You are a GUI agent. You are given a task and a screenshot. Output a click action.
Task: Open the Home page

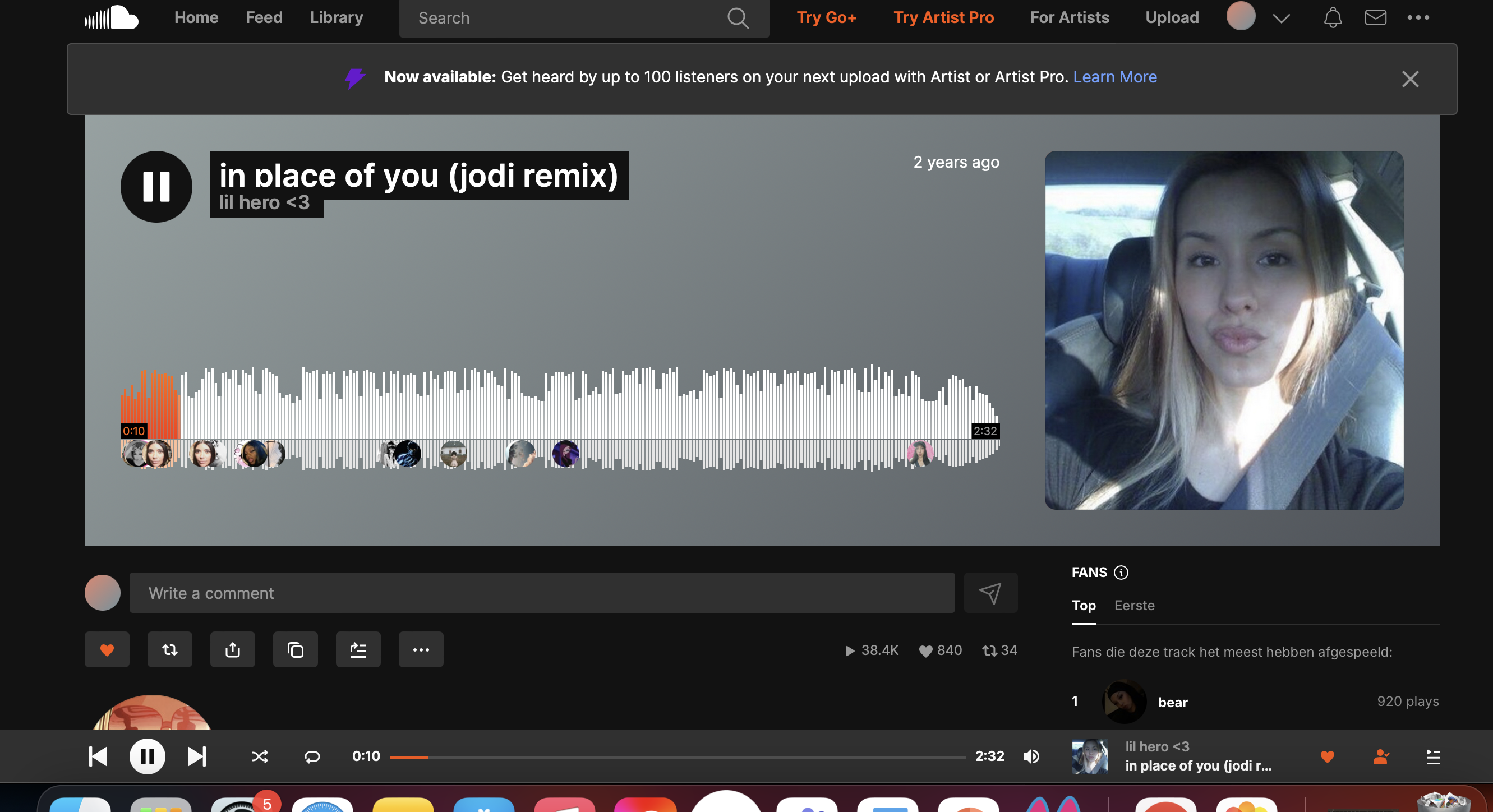196,17
